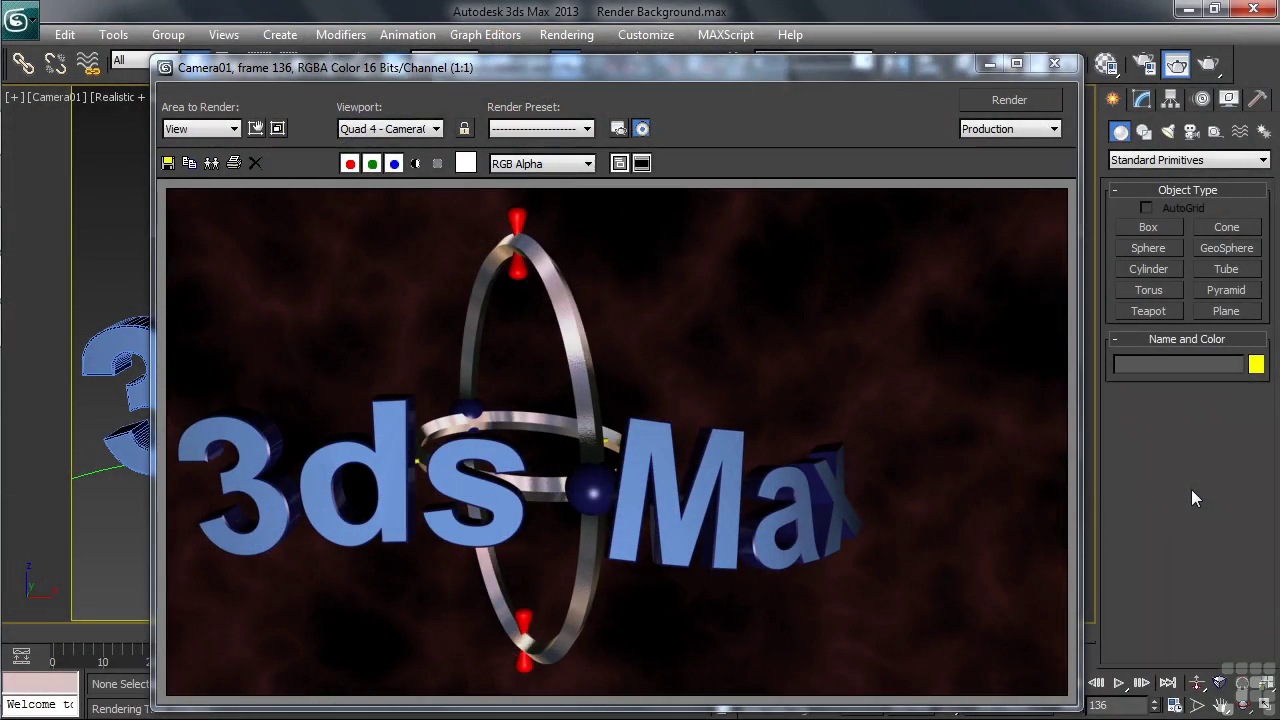Click the Save Image disk icon

pyautogui.click(x=168, y=163)
